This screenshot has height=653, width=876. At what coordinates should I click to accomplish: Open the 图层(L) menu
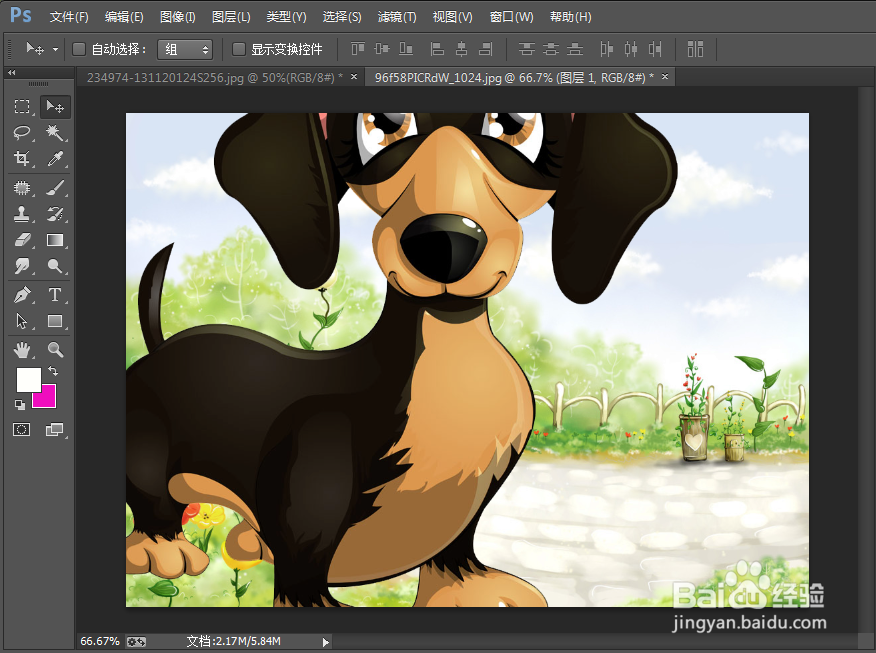tap(231, 17)
